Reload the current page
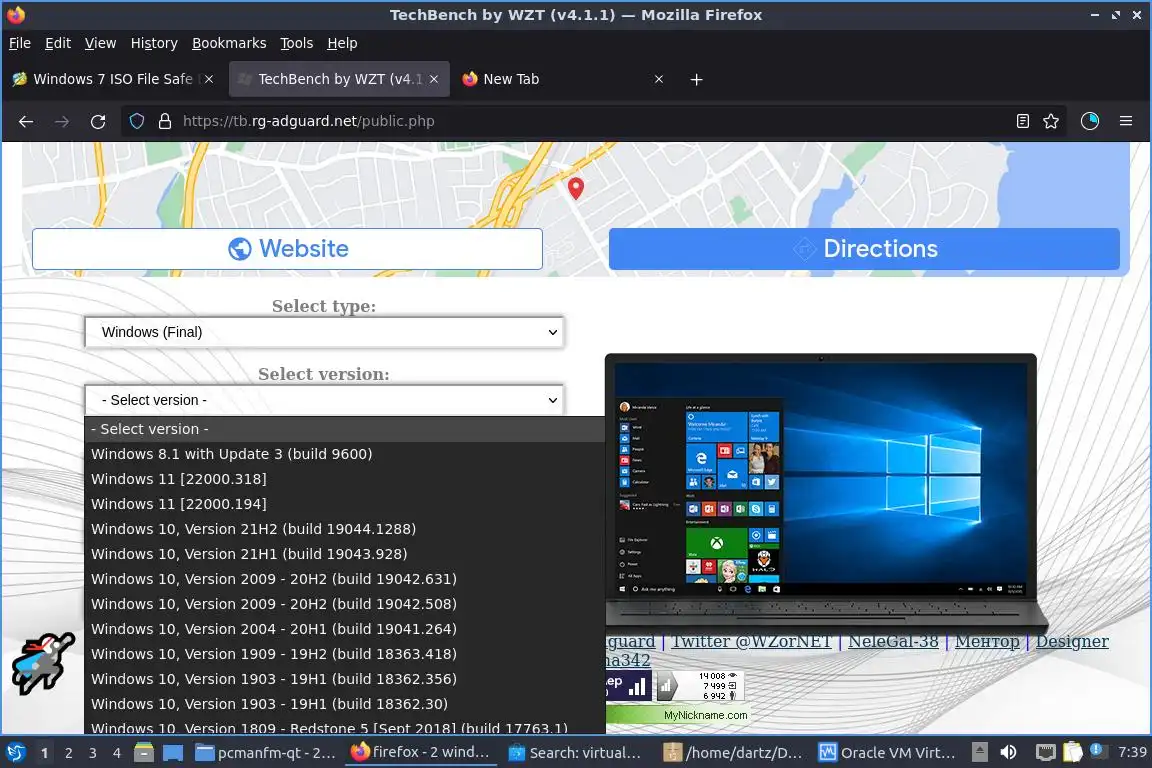Image resolution: width=1152 pixels, height=768 pixels. 98,121
